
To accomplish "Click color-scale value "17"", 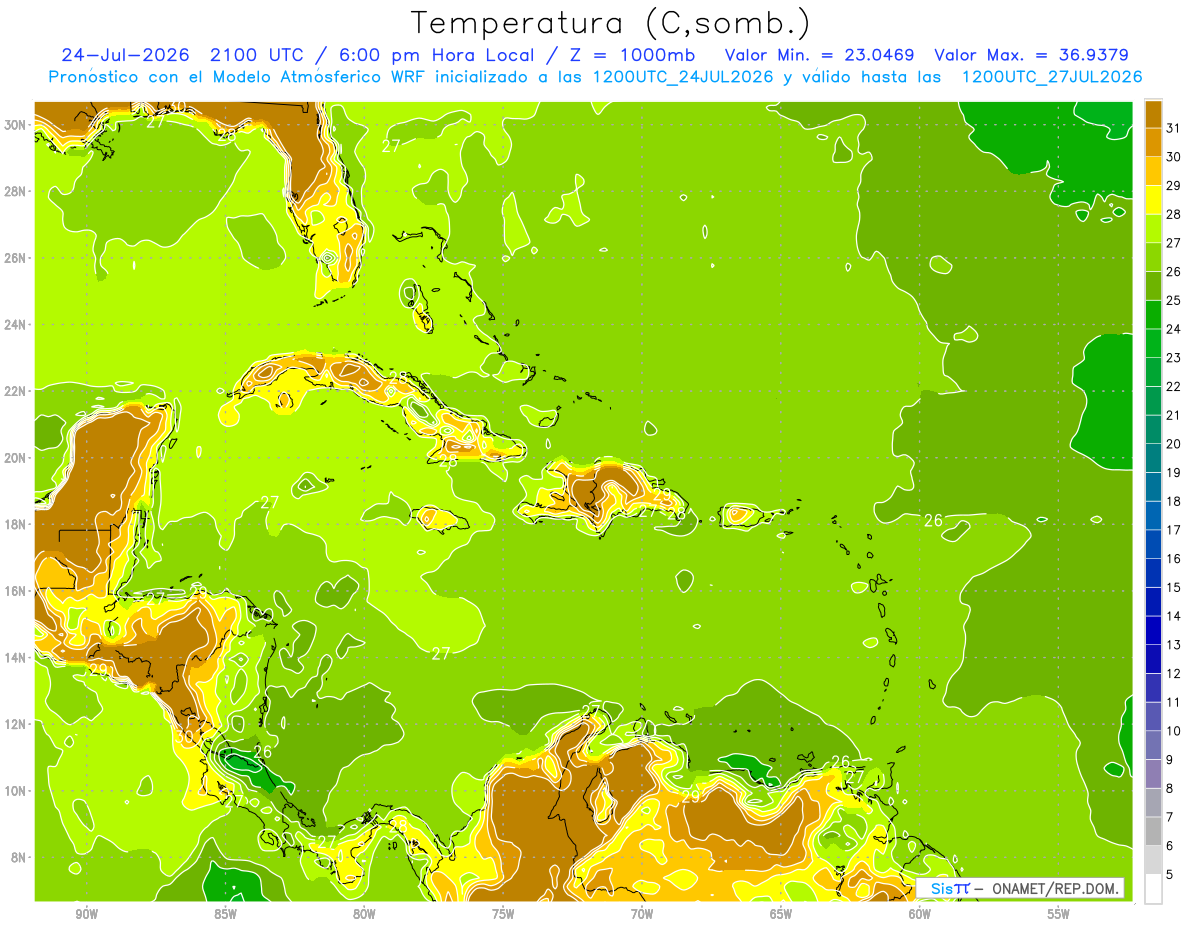I will point(1173,530).
